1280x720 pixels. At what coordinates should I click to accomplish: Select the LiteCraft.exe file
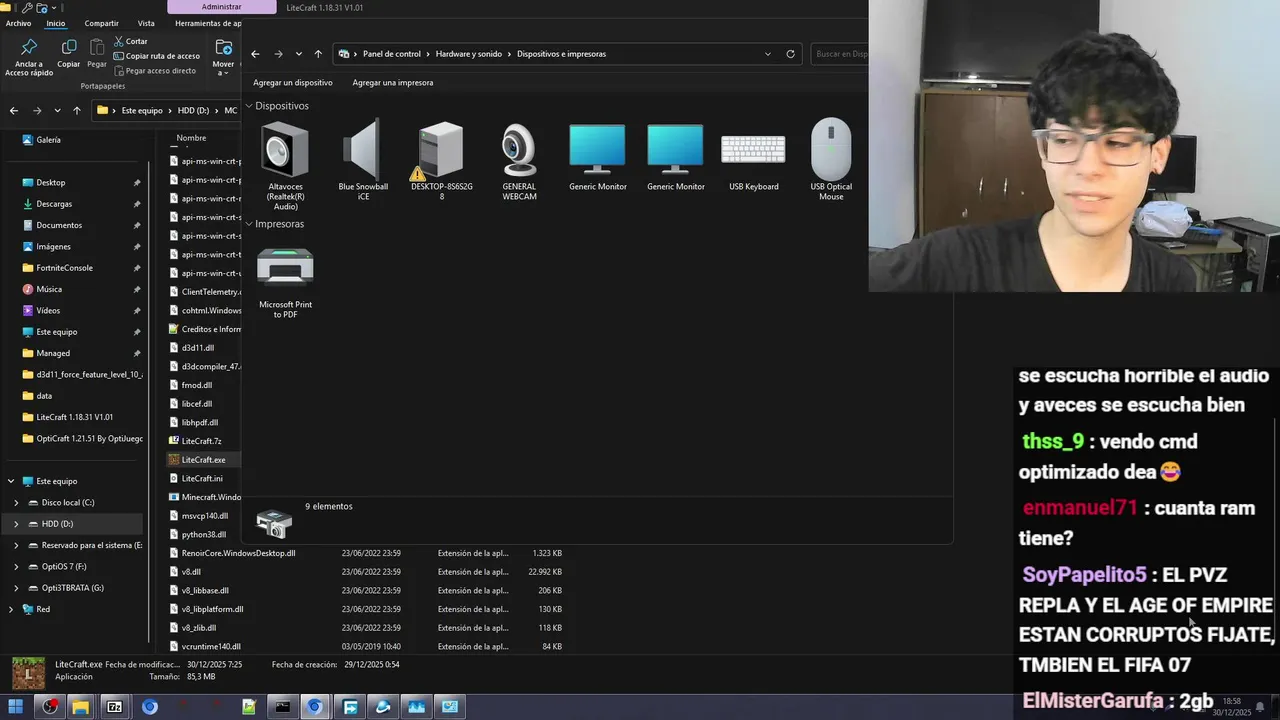204,460
